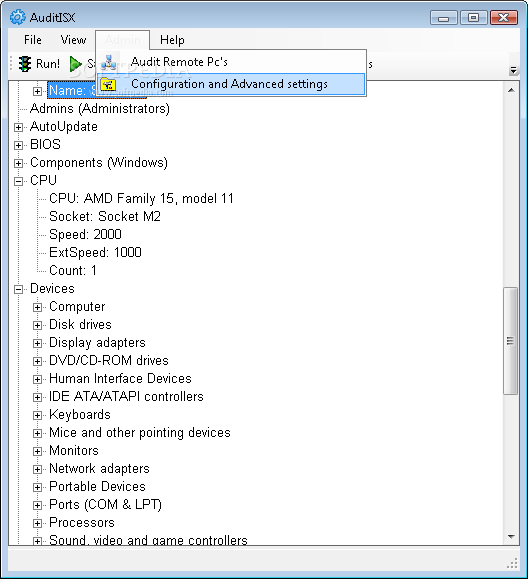Select the ExtSpeed: 1000 entry
Image resolution: width=528 pixels, height=579 pixels.
tap(95, 253)
